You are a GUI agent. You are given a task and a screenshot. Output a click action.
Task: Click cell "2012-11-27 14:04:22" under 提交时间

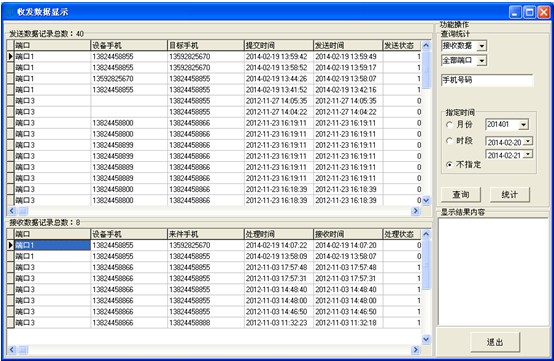point(279,112)
